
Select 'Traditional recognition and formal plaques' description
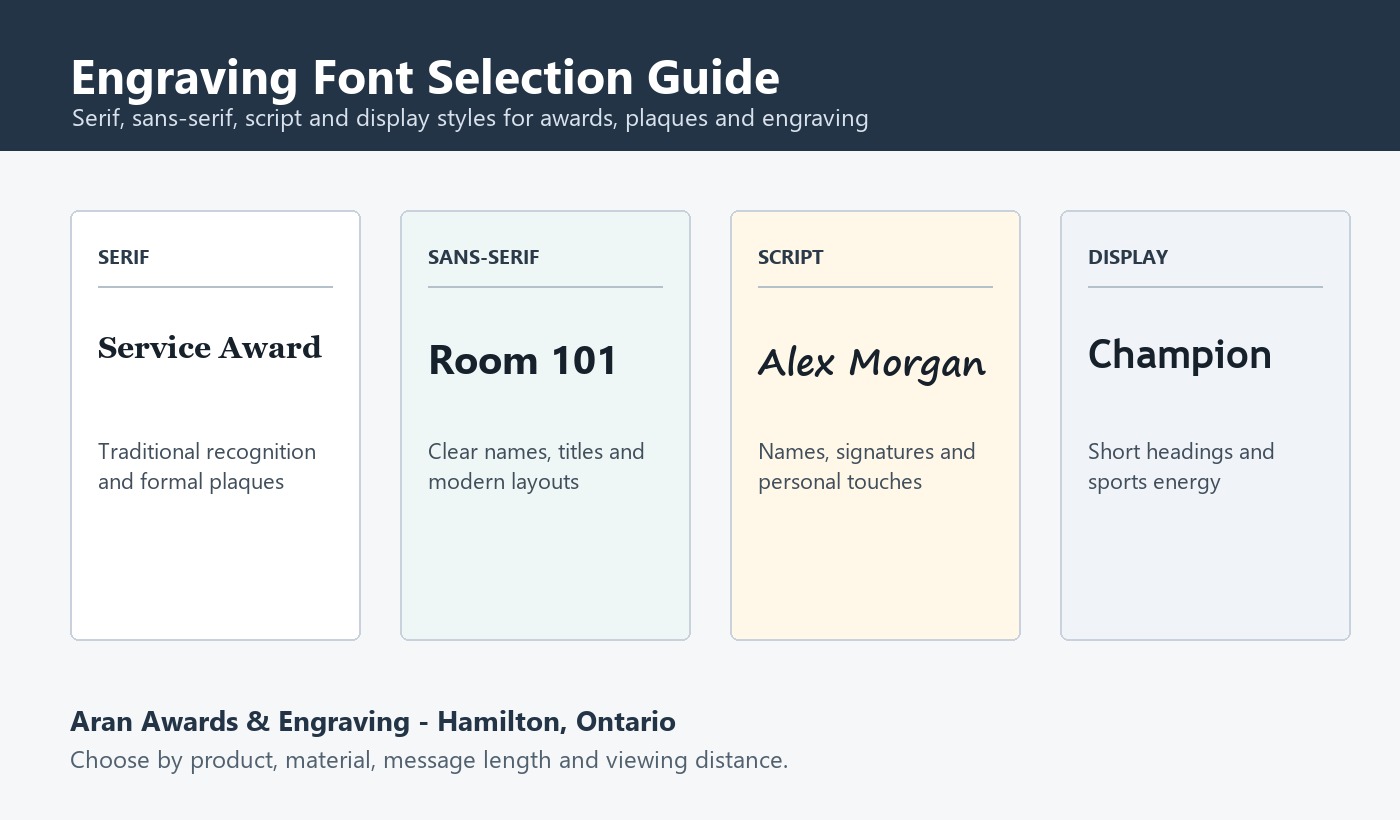tap(207, 466)
